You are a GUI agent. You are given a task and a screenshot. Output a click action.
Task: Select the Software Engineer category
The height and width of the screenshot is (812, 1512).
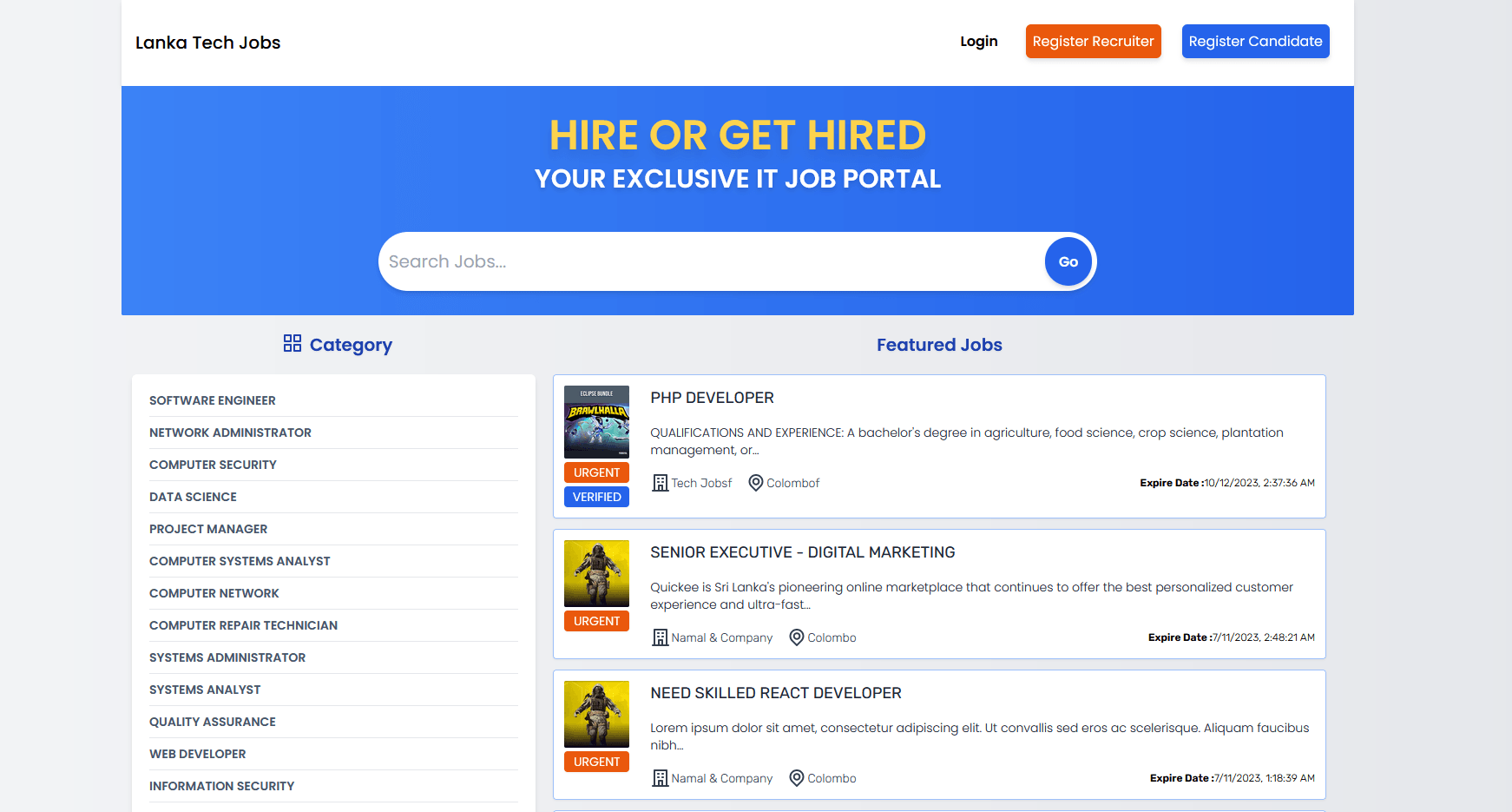[x=213, y=400]
